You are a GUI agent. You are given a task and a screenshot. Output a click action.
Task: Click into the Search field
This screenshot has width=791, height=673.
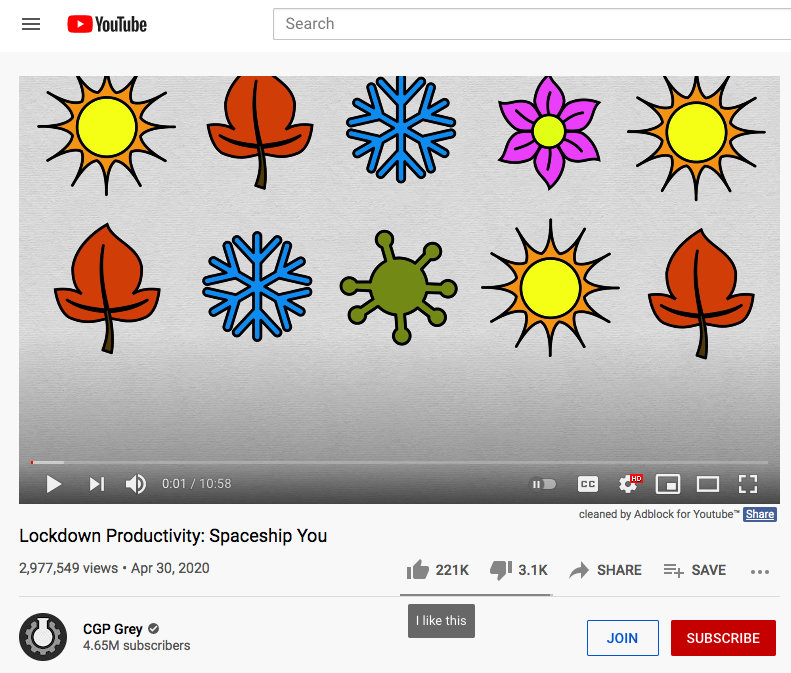530,24
